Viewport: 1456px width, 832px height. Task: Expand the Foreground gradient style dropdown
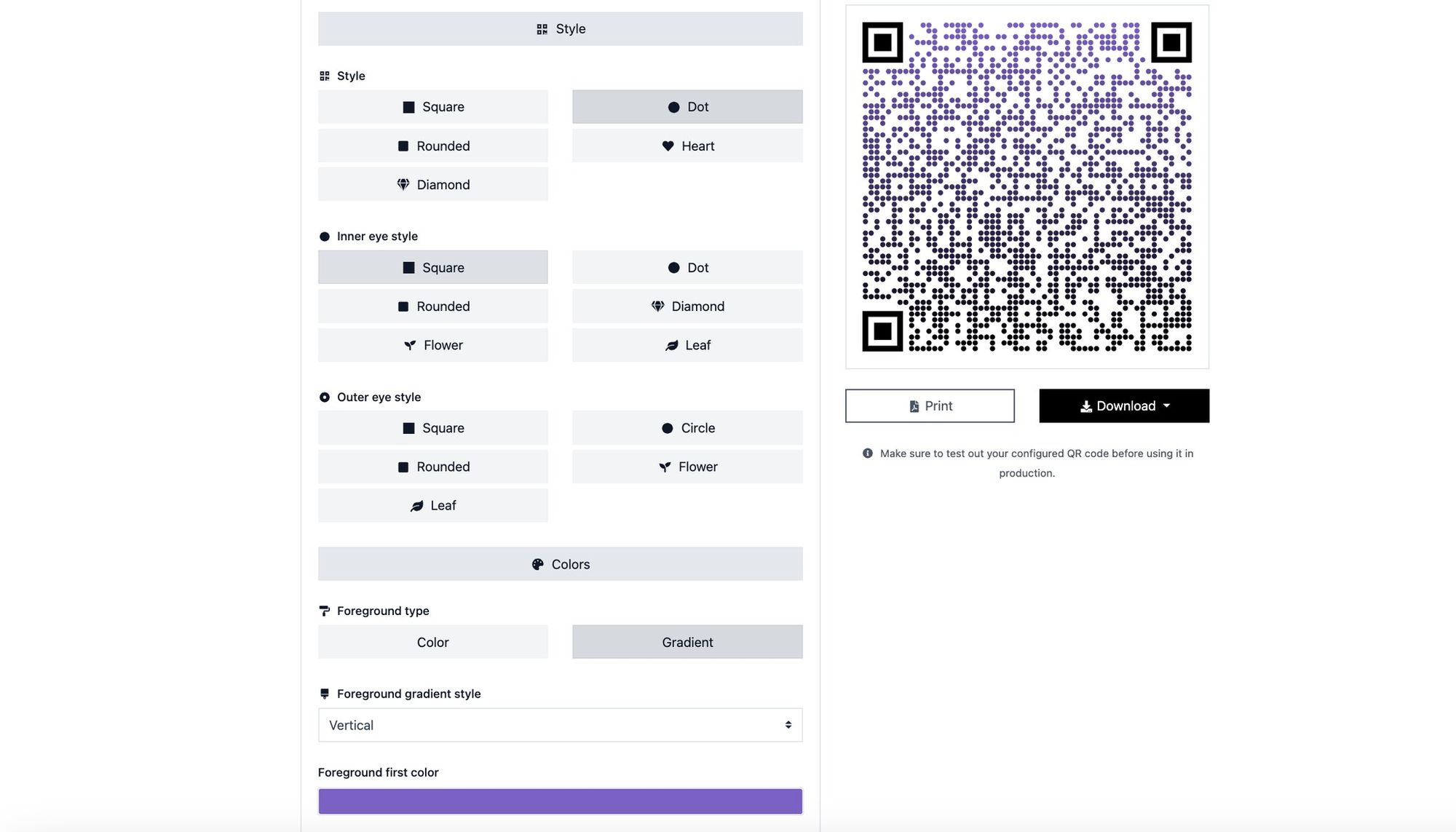(559, 724)
